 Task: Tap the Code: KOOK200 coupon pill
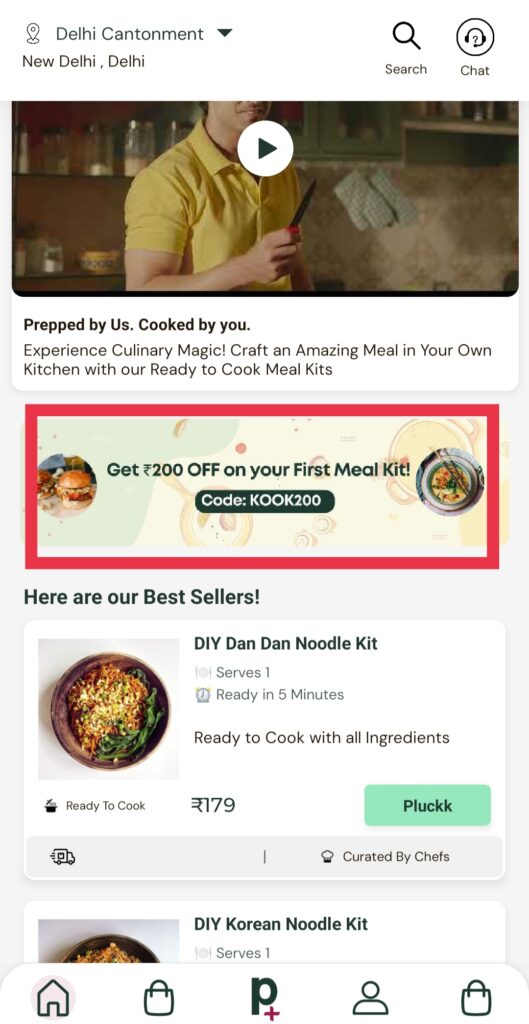click(264, 501)
